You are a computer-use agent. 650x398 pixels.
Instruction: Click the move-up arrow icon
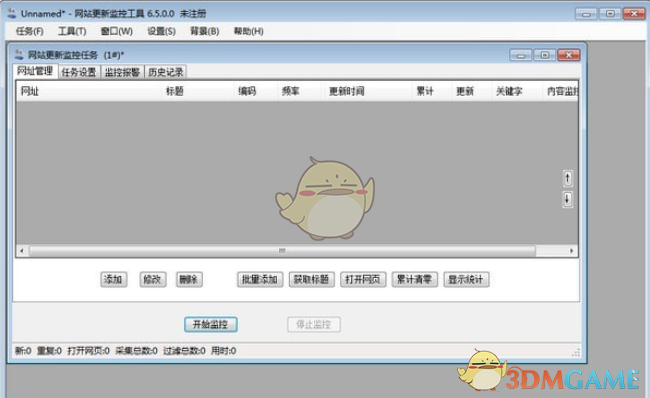click(x=568, y=179)
